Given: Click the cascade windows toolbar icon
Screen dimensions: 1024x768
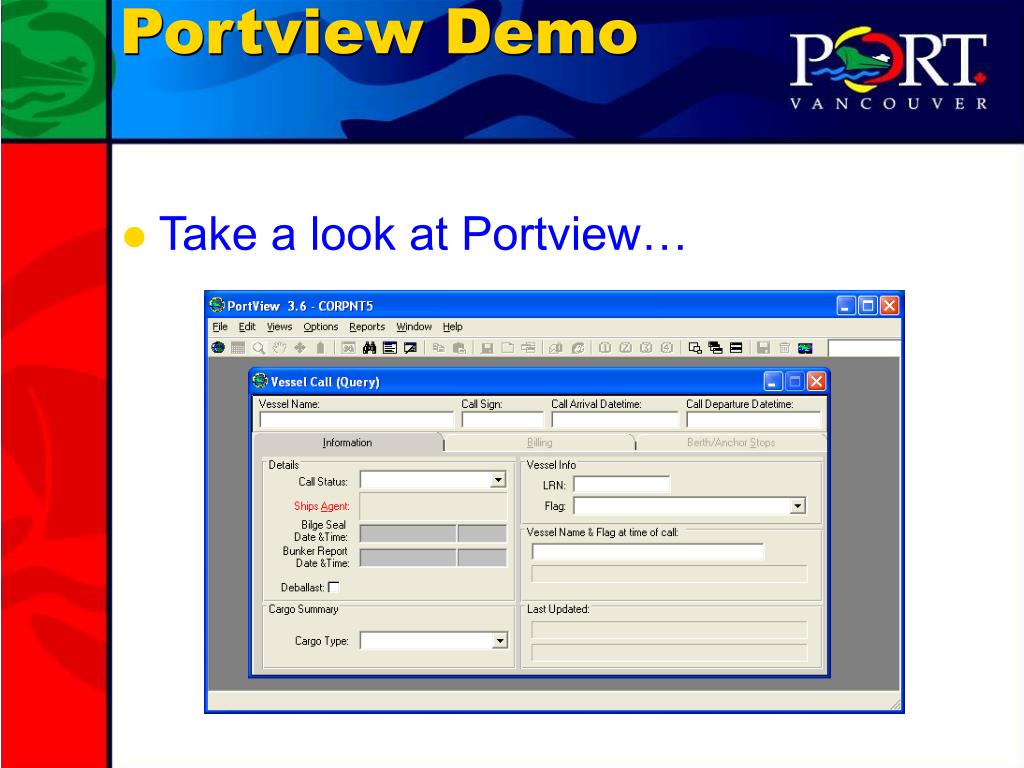Looking at the screenshot, I should point(716,348).
